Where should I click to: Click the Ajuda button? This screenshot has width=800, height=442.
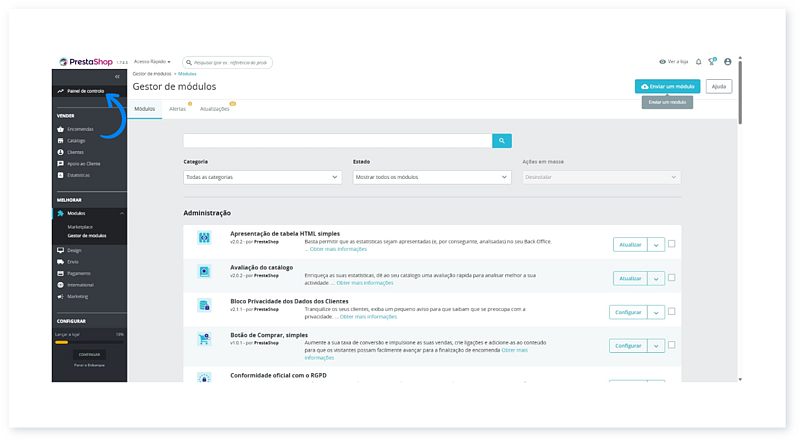pyautogui.click(x=718, y=86)
